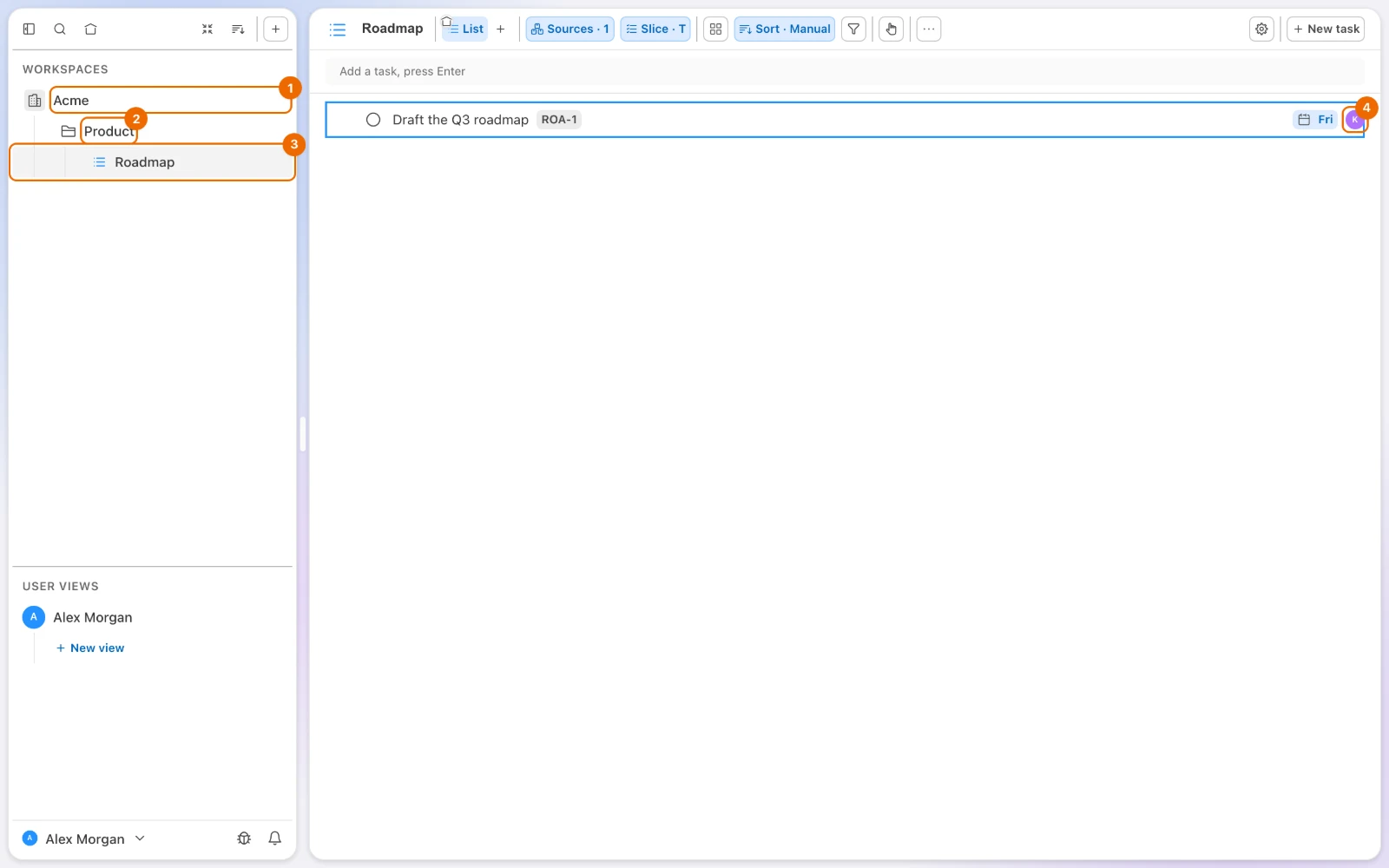The width and height of the screenshot is (1389, 868).
Task: Collapse all workspaces icon
Action: 207,29
